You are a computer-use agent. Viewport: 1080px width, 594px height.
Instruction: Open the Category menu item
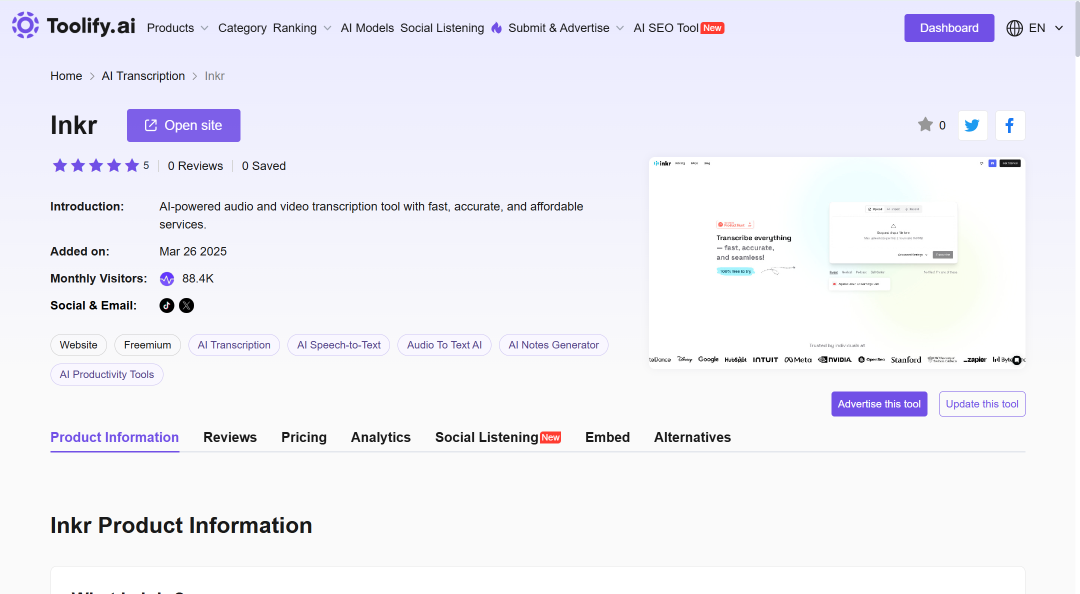(242, 28)
